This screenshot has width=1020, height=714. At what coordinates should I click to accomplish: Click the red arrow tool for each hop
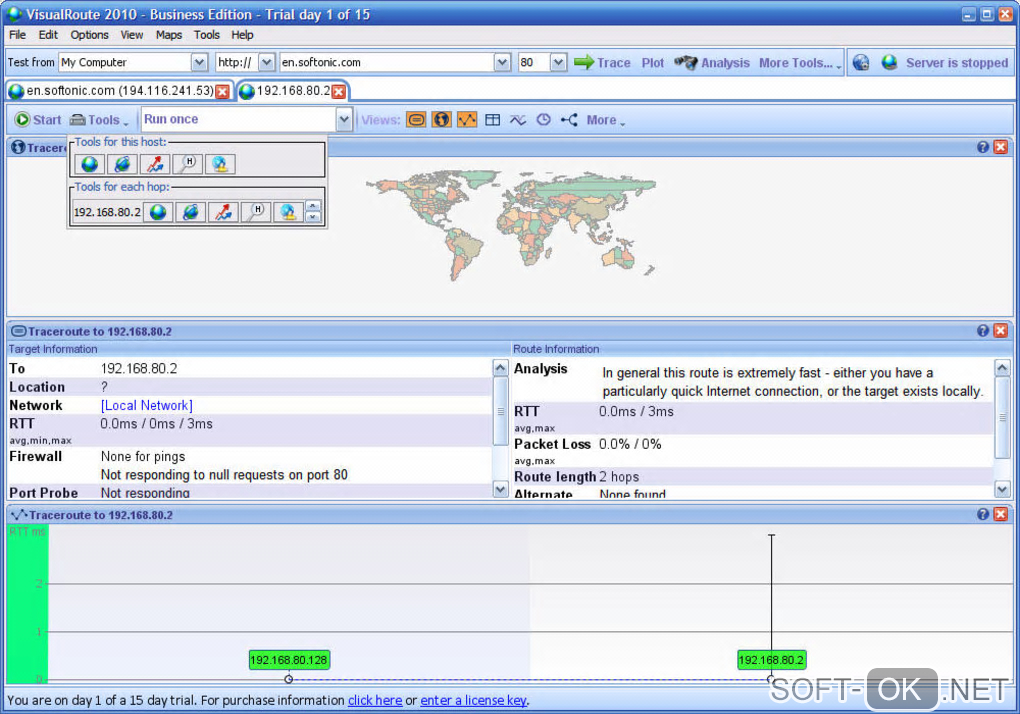224,212
